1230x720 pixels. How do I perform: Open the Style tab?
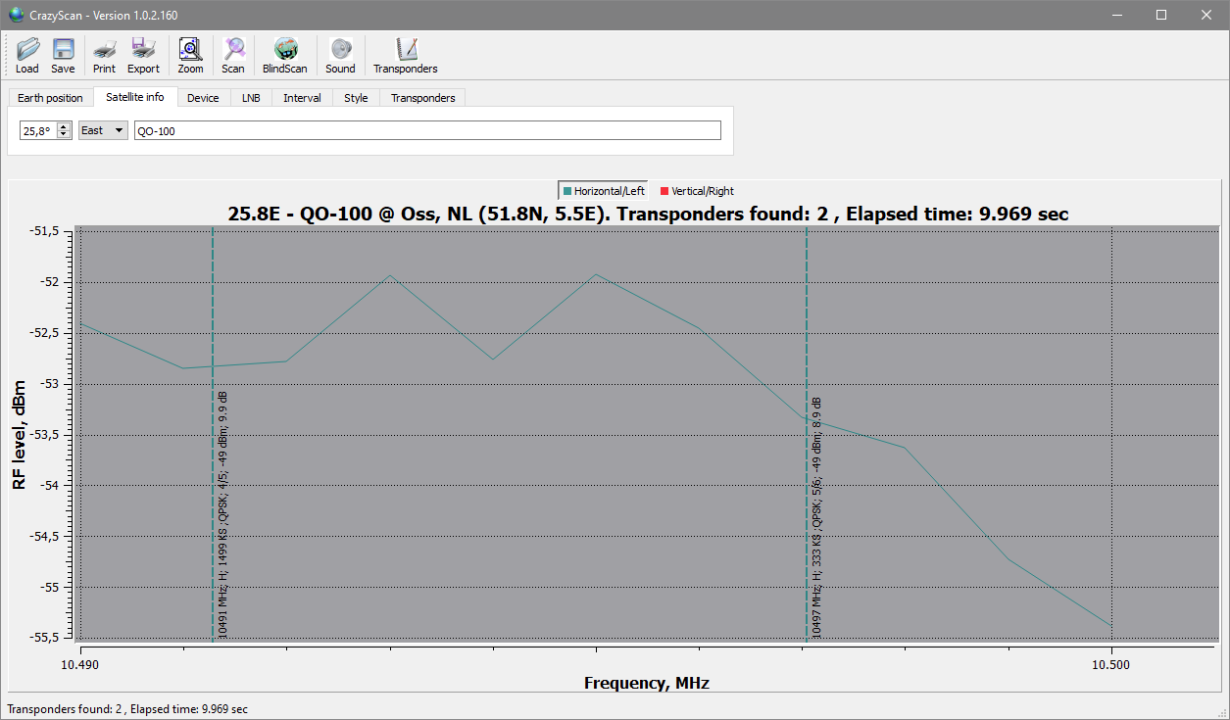(356, 98)
